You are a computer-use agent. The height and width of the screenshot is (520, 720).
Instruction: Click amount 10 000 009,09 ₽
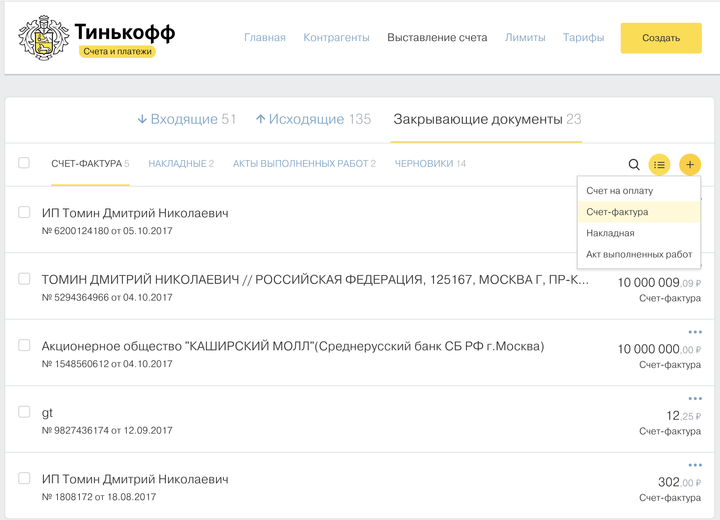(x=659, y=283)
